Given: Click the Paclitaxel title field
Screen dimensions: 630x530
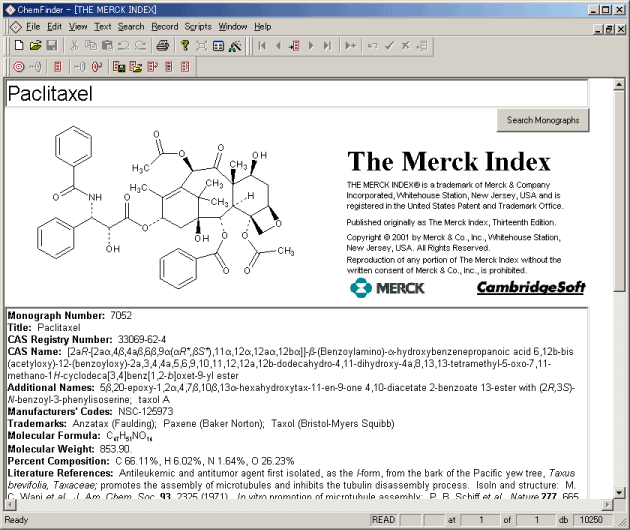Looking at the screenshot, I should click(297, 94).
